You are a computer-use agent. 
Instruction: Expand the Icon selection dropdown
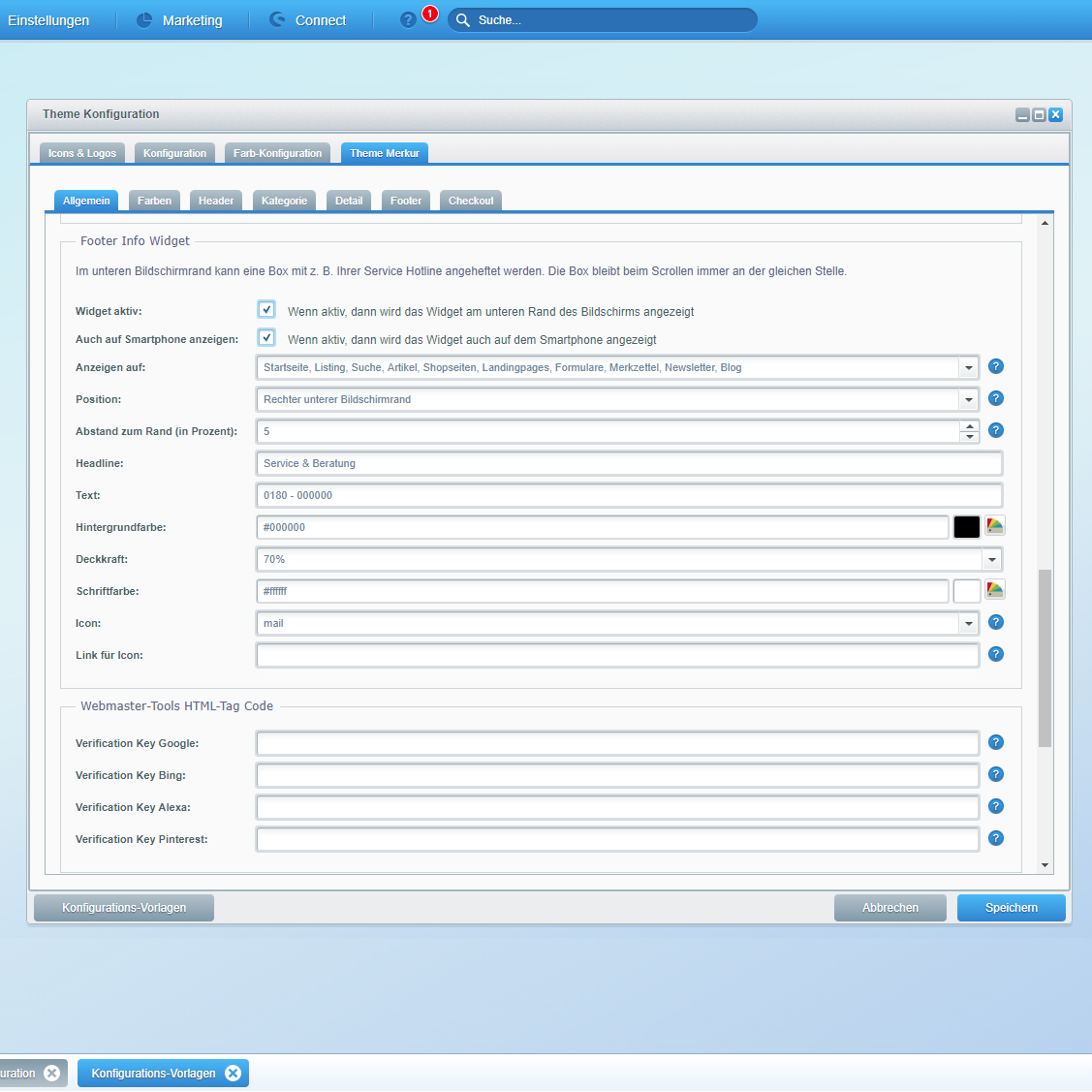pyautogui.click(x=968, y=623)
